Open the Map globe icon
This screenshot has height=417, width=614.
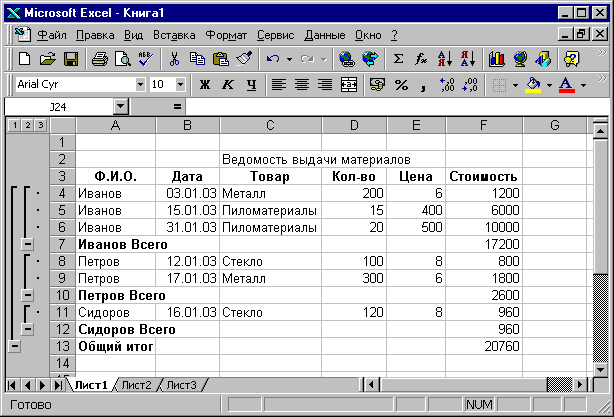click(x=520, y=60)
